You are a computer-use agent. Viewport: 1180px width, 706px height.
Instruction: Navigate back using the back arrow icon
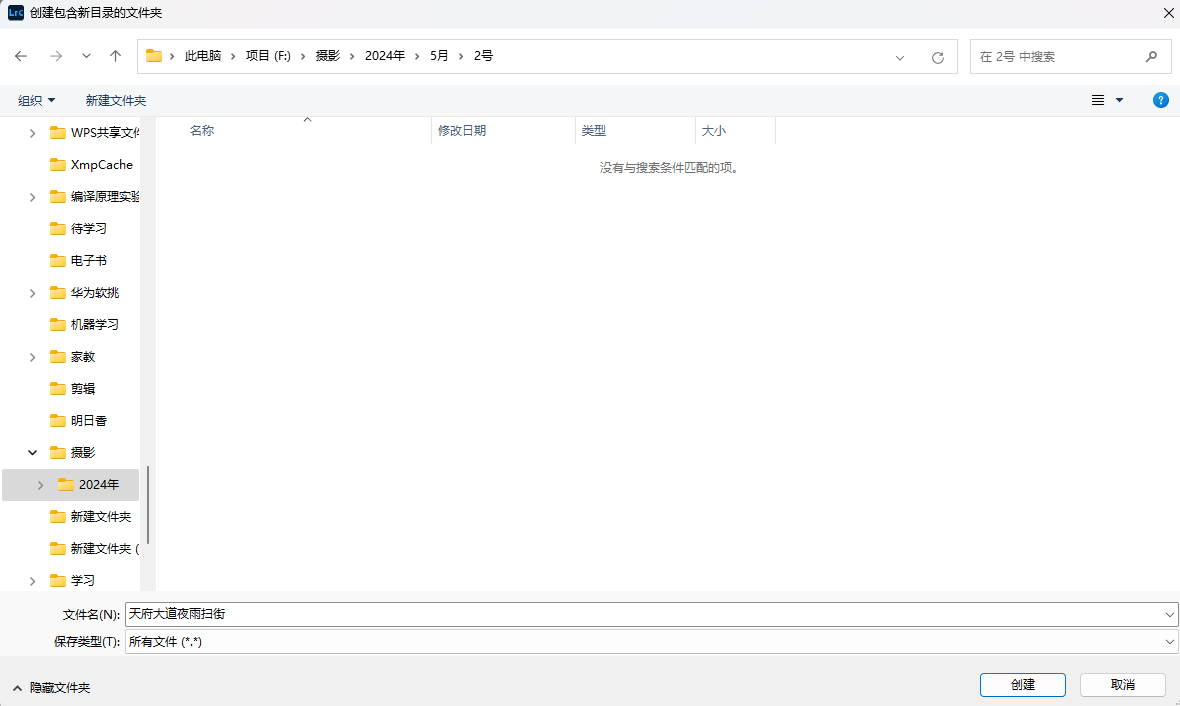[20, 56]
